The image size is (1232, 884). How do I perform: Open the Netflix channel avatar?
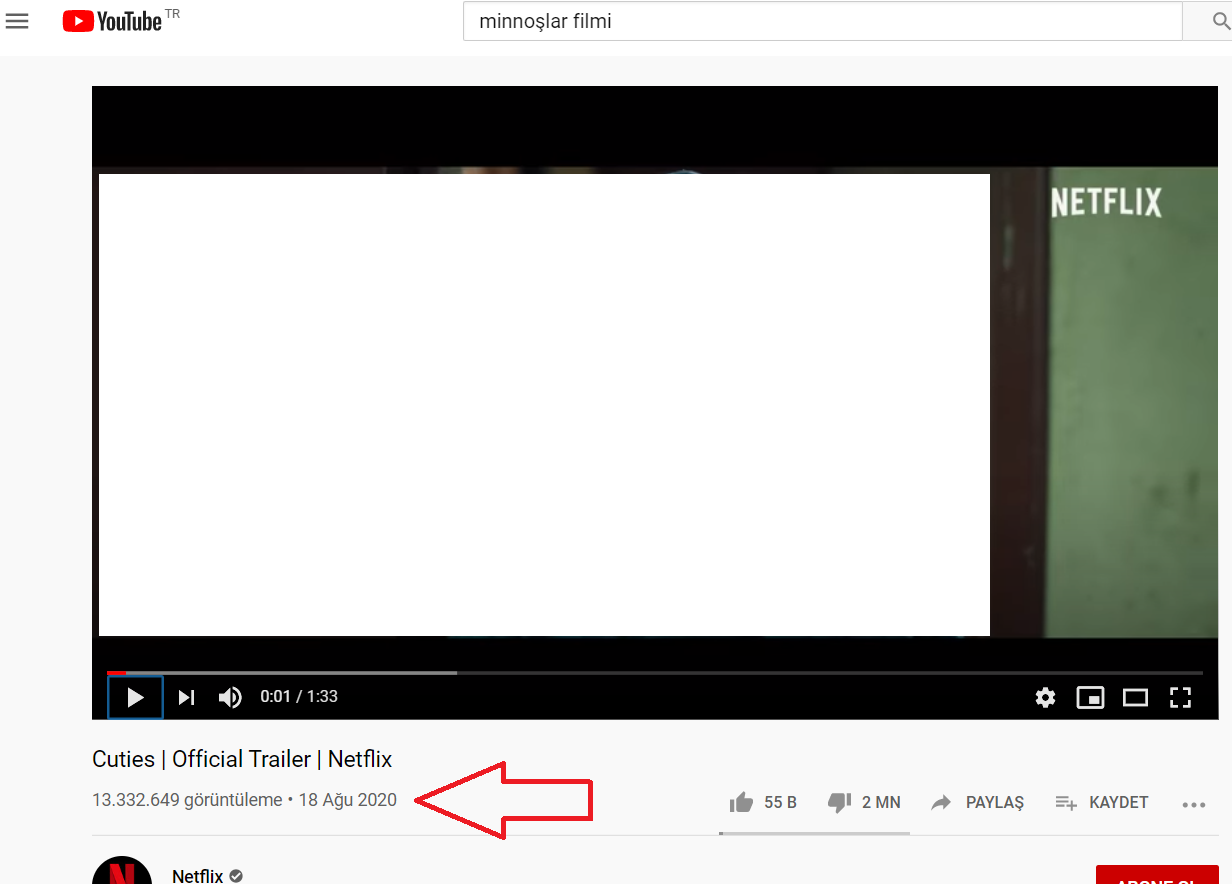(122, 870)
